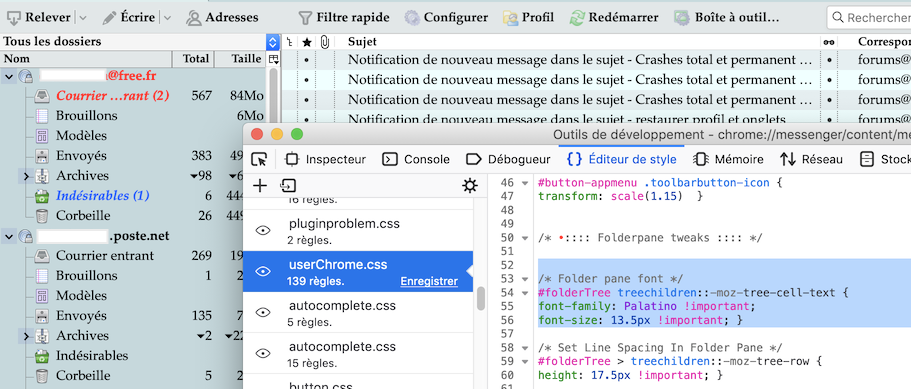Expand the Archives folder under free.fr account
911x389 pixels.
[26, 175]
